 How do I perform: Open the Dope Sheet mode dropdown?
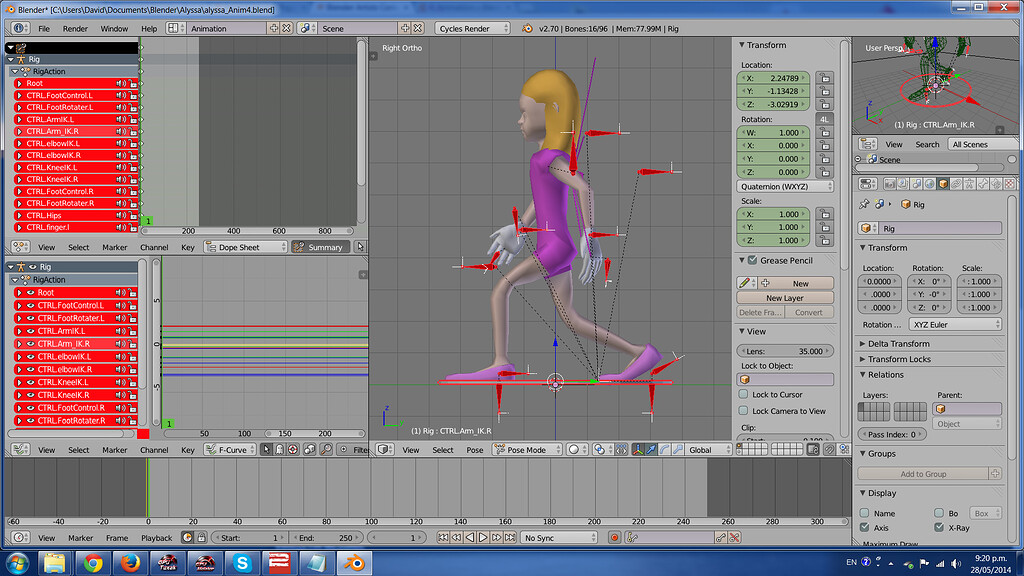click(x=246, y=247)
